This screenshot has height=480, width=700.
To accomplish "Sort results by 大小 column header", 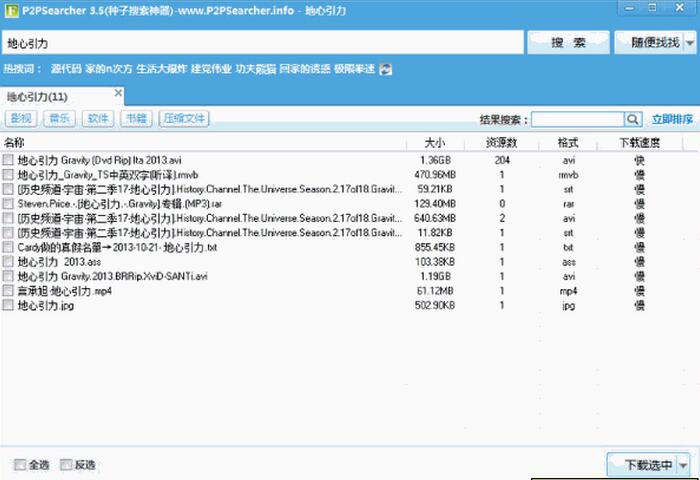I will pos(435,142).
